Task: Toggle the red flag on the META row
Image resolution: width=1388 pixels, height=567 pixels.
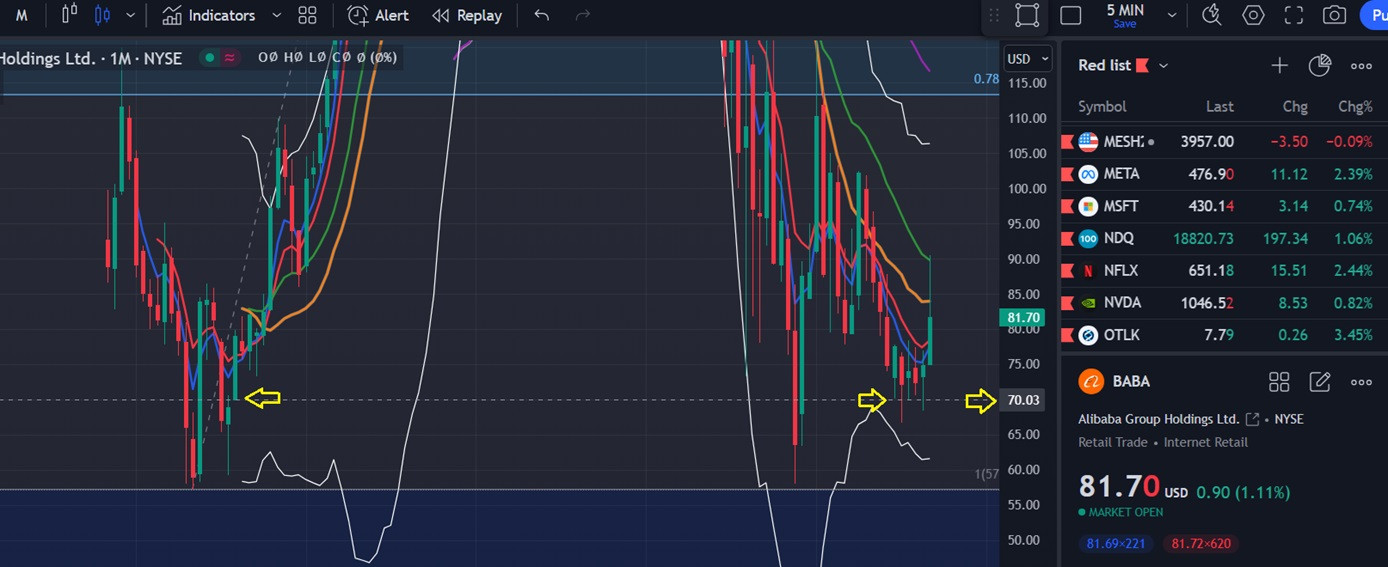Action: [x=1066, y=174]
